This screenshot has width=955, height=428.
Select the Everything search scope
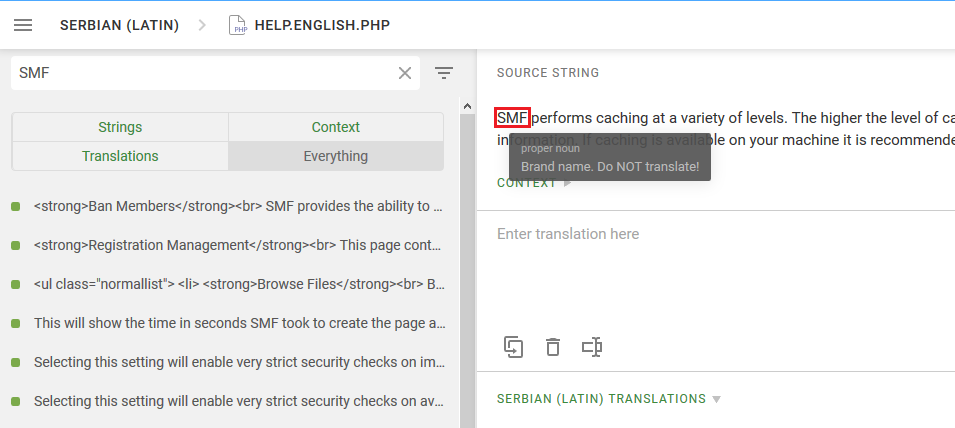coord(336,156)
